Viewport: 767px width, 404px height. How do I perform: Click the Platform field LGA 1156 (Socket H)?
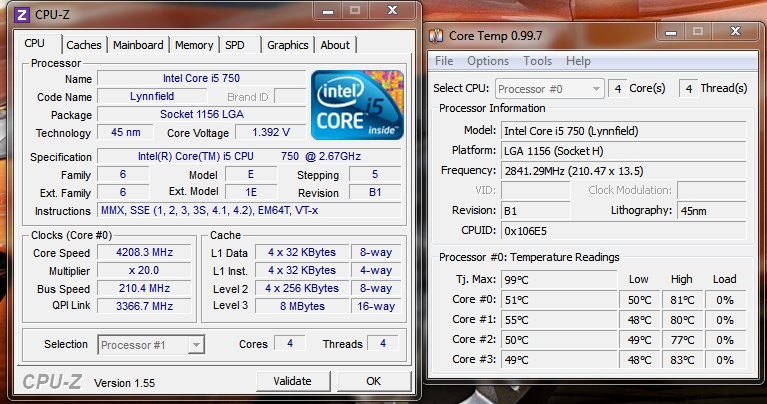[624, 151]
